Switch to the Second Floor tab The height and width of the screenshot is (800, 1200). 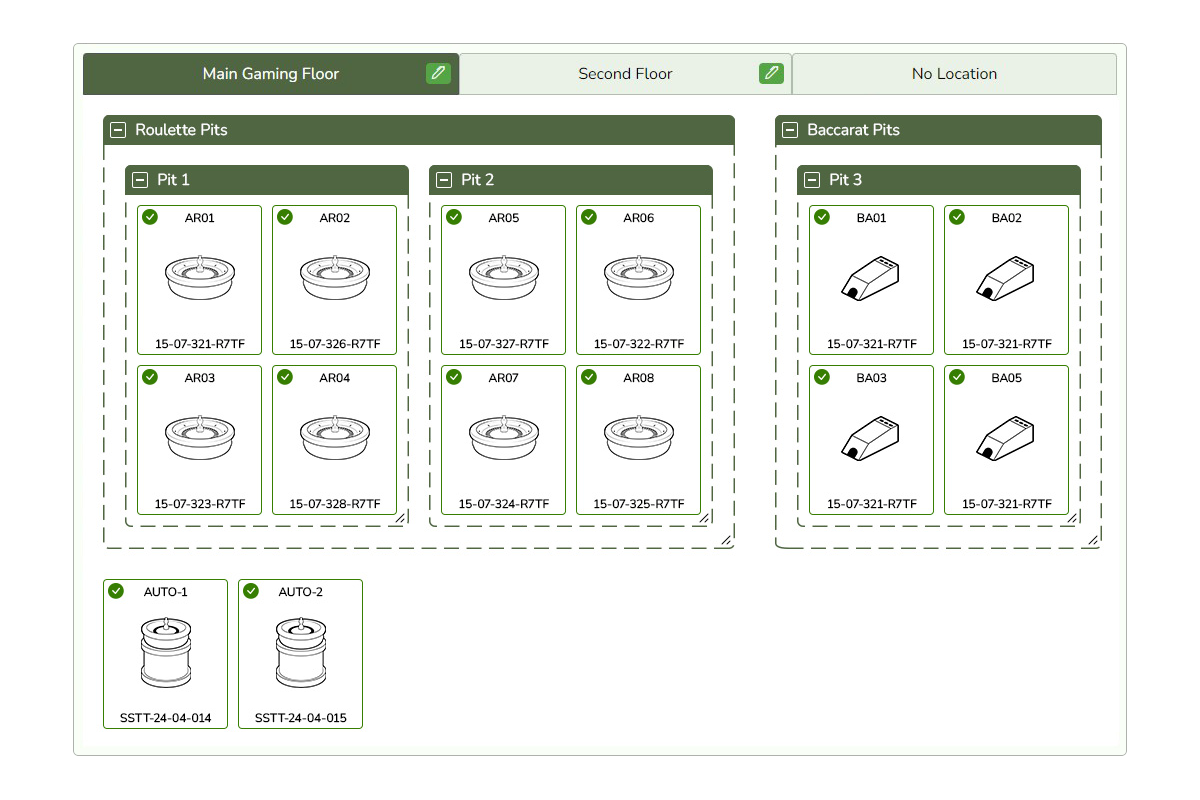(625, 74)
